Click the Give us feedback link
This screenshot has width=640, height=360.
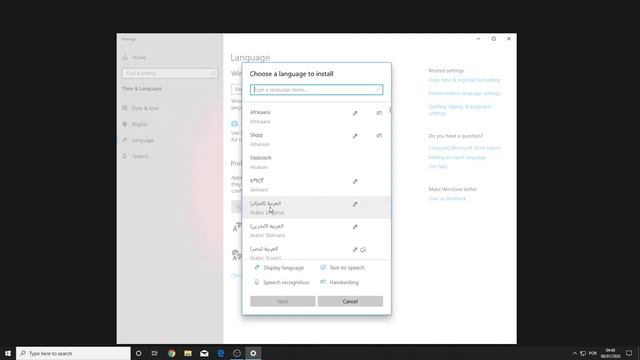pyautogui.click(x=447, y=198)
